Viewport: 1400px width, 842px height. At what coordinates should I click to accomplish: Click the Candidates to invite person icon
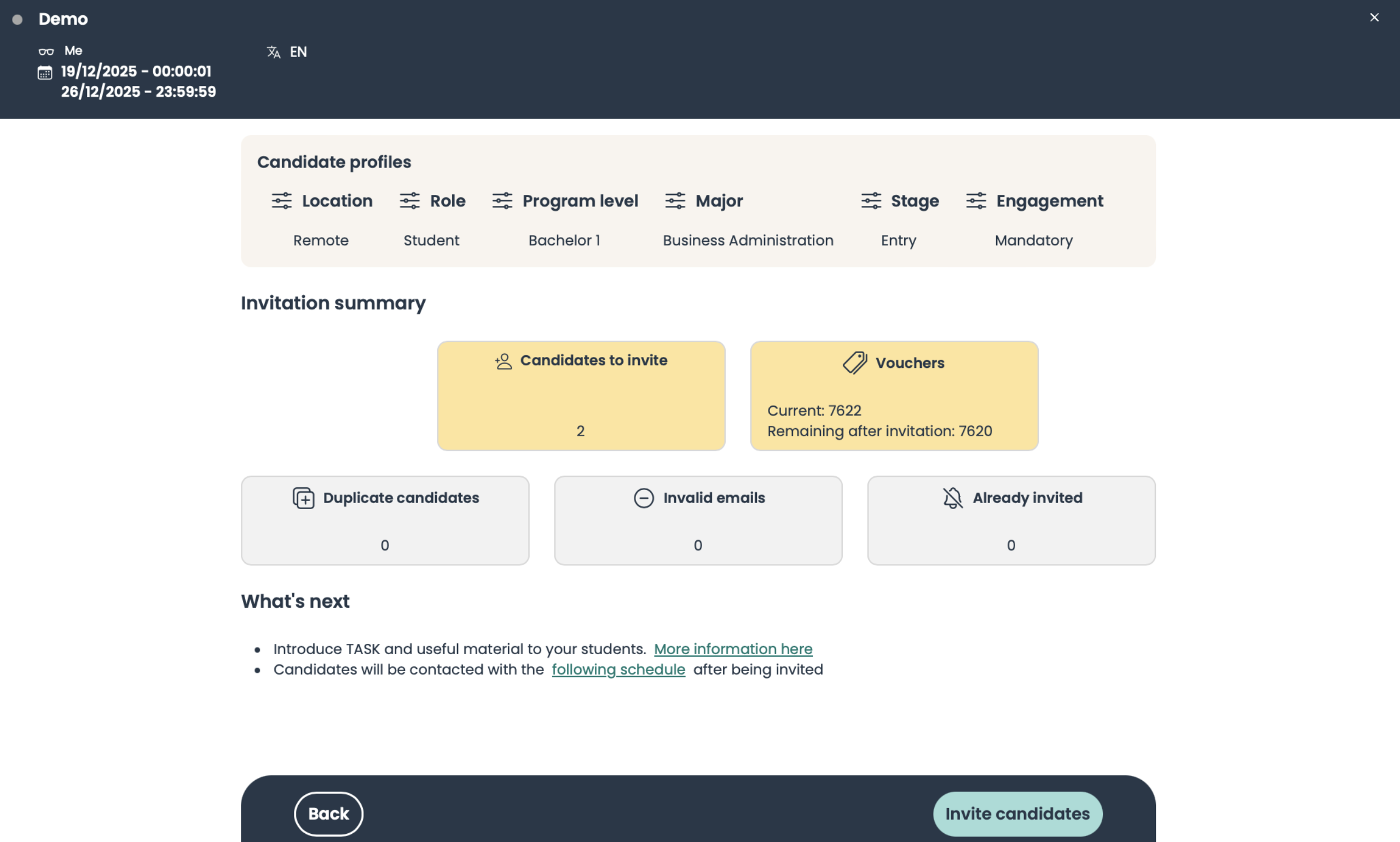pos(503,361)
